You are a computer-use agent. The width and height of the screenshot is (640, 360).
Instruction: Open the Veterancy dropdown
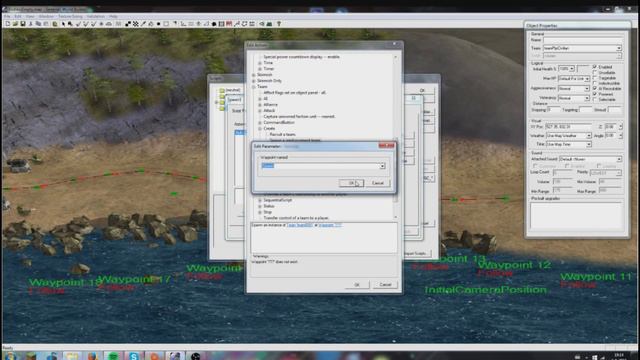[587, 98]
